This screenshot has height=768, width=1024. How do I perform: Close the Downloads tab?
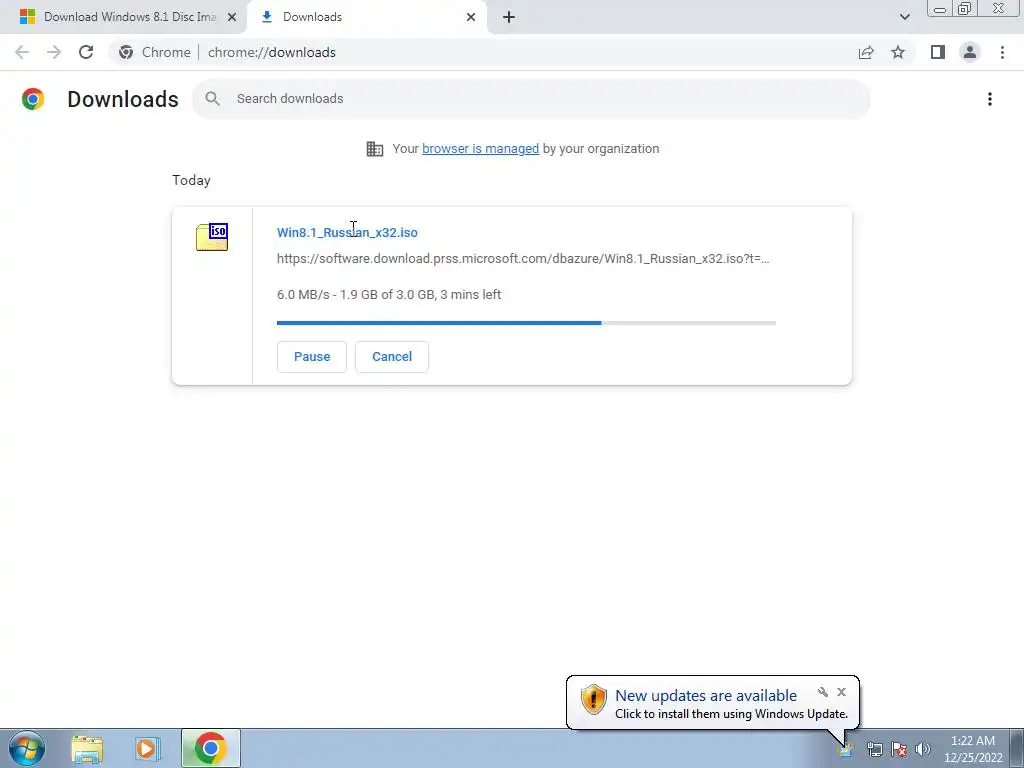pyautogui.click(x=471, y=17)
